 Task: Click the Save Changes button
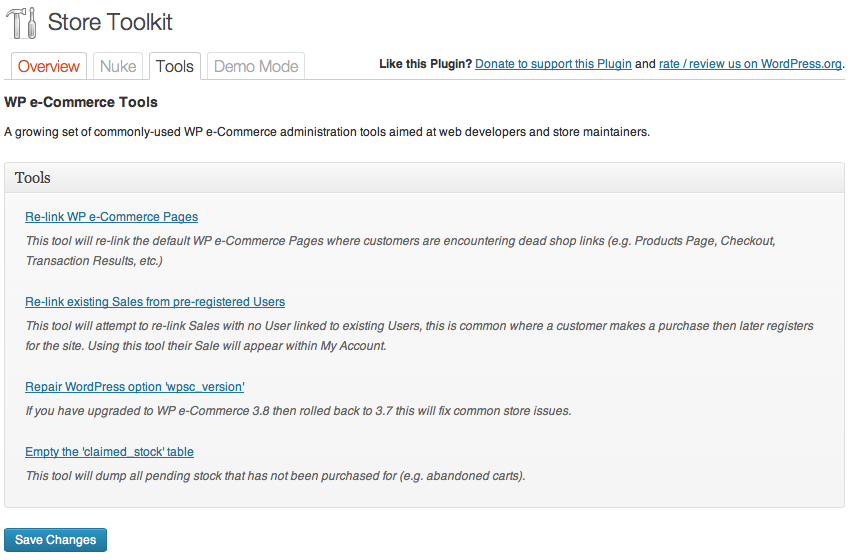tap(55, 540)
